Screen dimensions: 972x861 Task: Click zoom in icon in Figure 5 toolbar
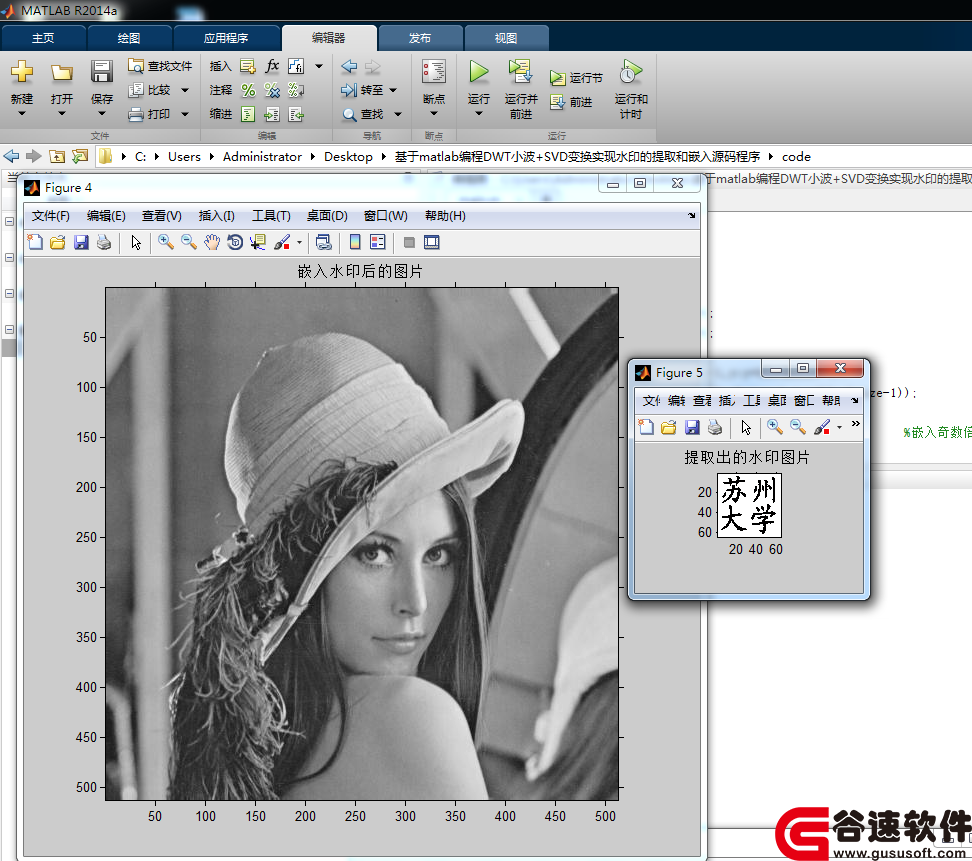[x=775, y=427]
